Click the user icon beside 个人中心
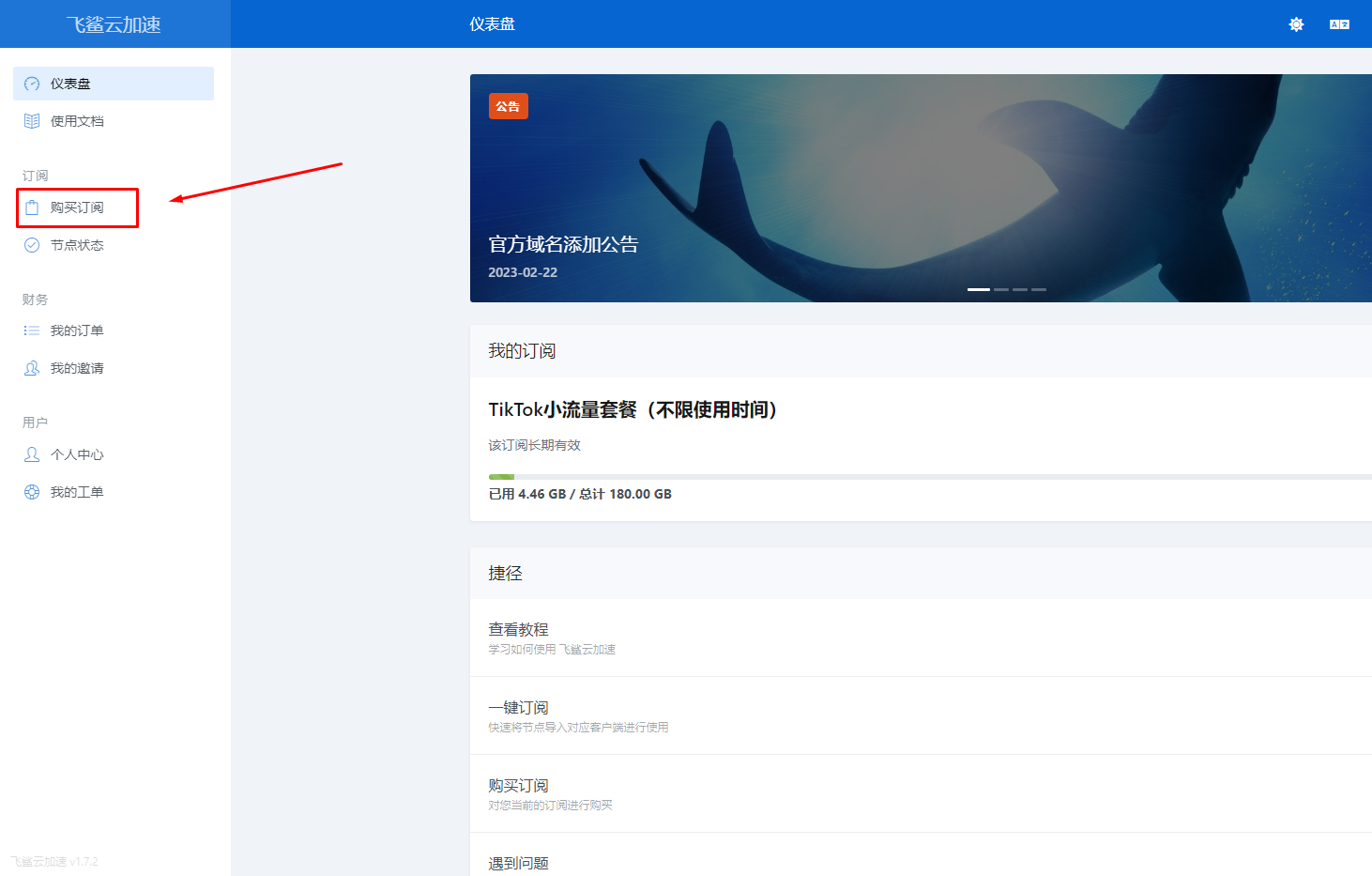The height and width of the screenshot is (876, 1372). tap(32, 454)
